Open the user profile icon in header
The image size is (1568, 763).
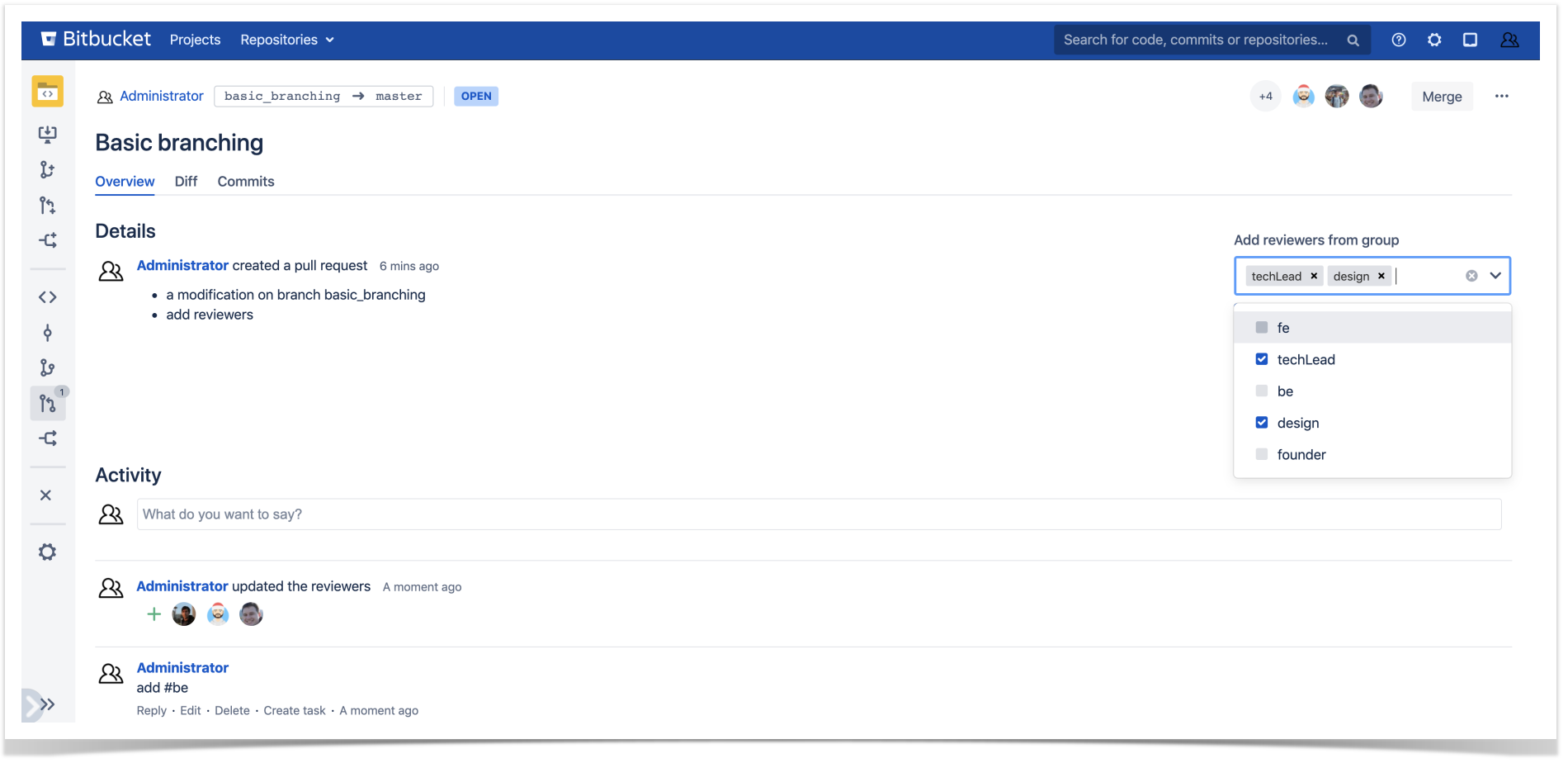[1509, 40]
